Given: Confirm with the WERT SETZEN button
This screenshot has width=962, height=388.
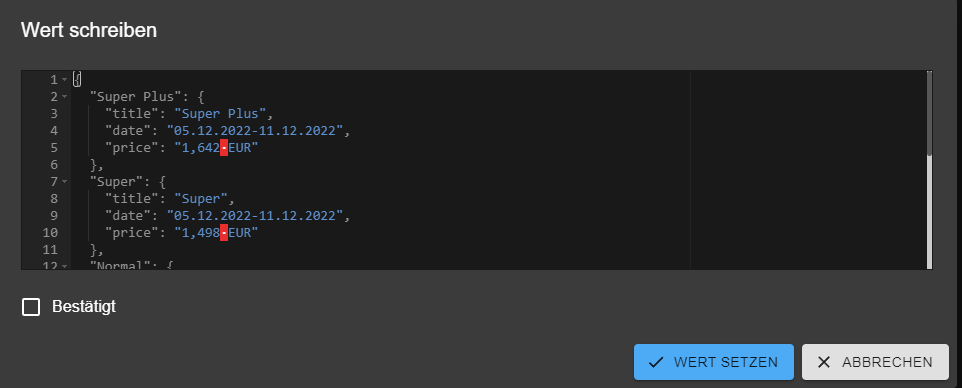Looking at the screenshot, I should (x=714, y=362).
